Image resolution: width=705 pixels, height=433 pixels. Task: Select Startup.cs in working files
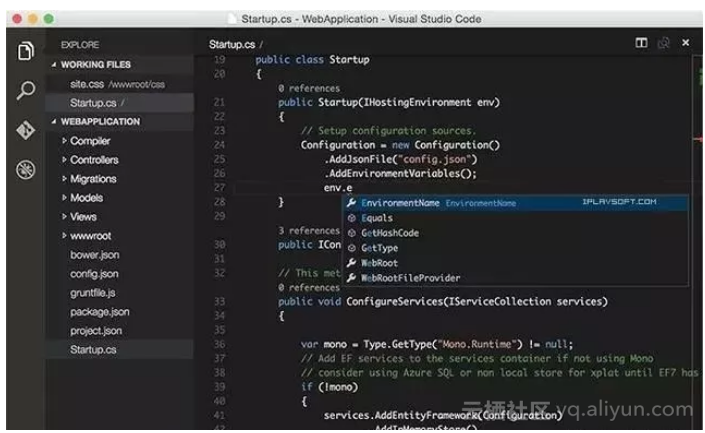119,103
